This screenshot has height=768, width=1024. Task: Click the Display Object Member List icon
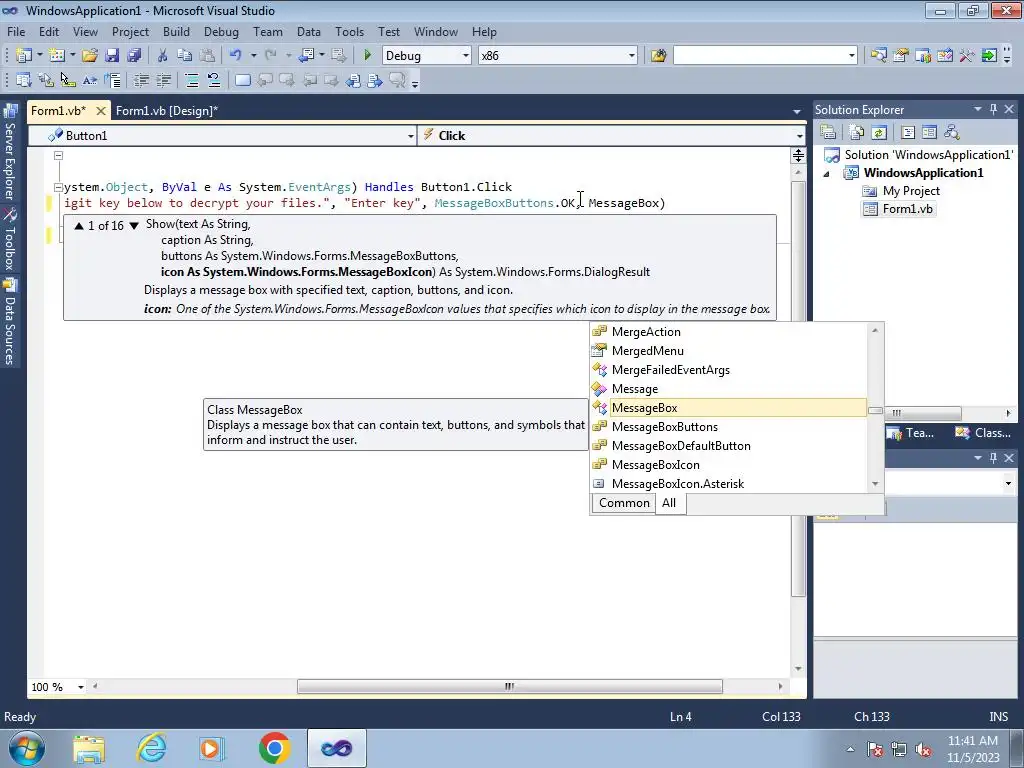pos(24,80)
